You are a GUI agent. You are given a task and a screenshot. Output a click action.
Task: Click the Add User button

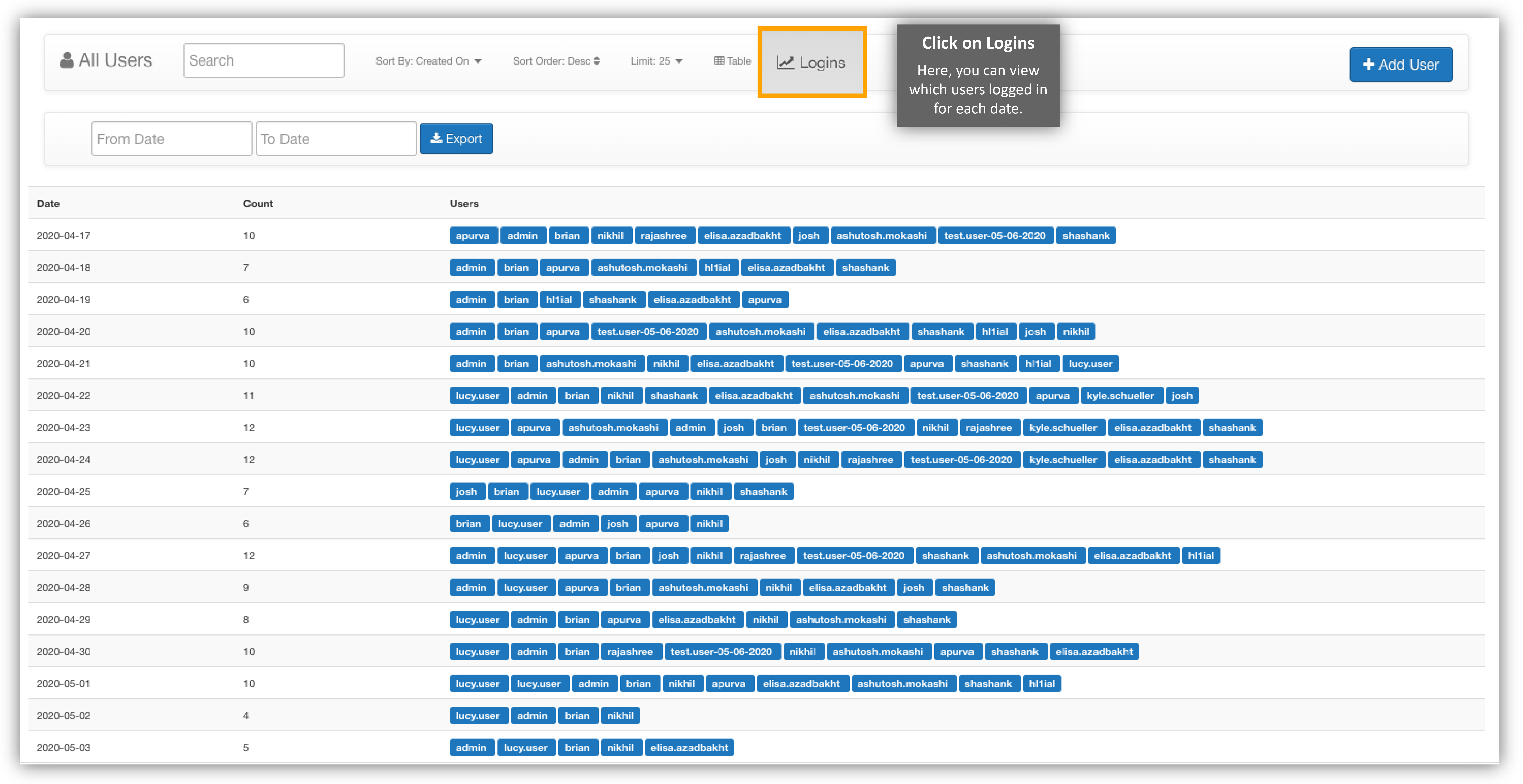1401,64
